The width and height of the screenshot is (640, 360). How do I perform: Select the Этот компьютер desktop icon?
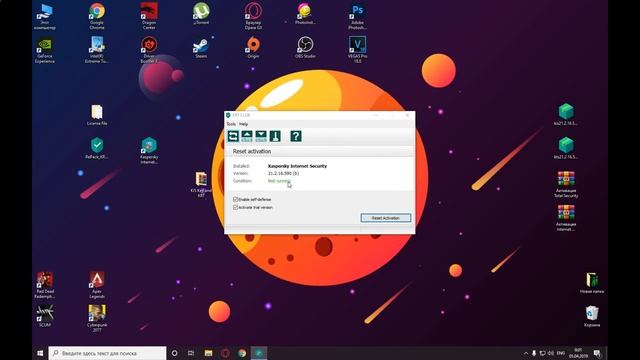44,16
